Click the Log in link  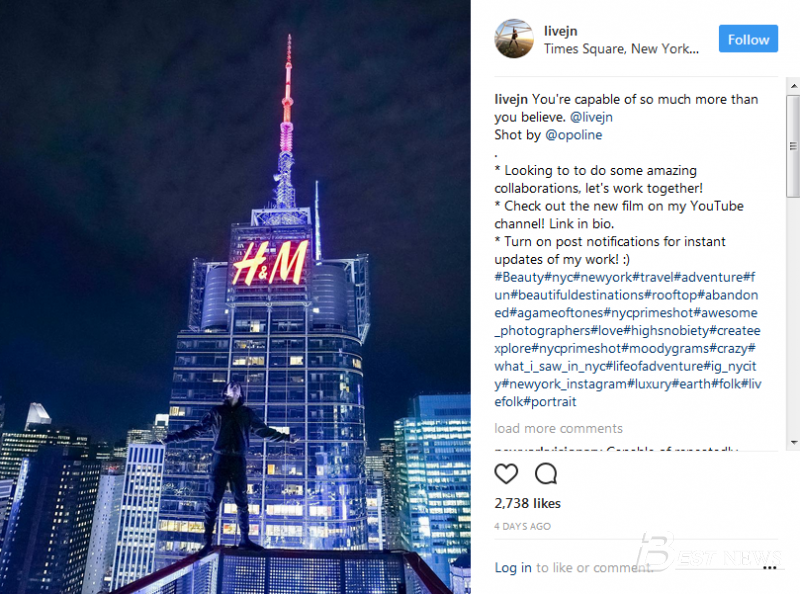[513, 567]
